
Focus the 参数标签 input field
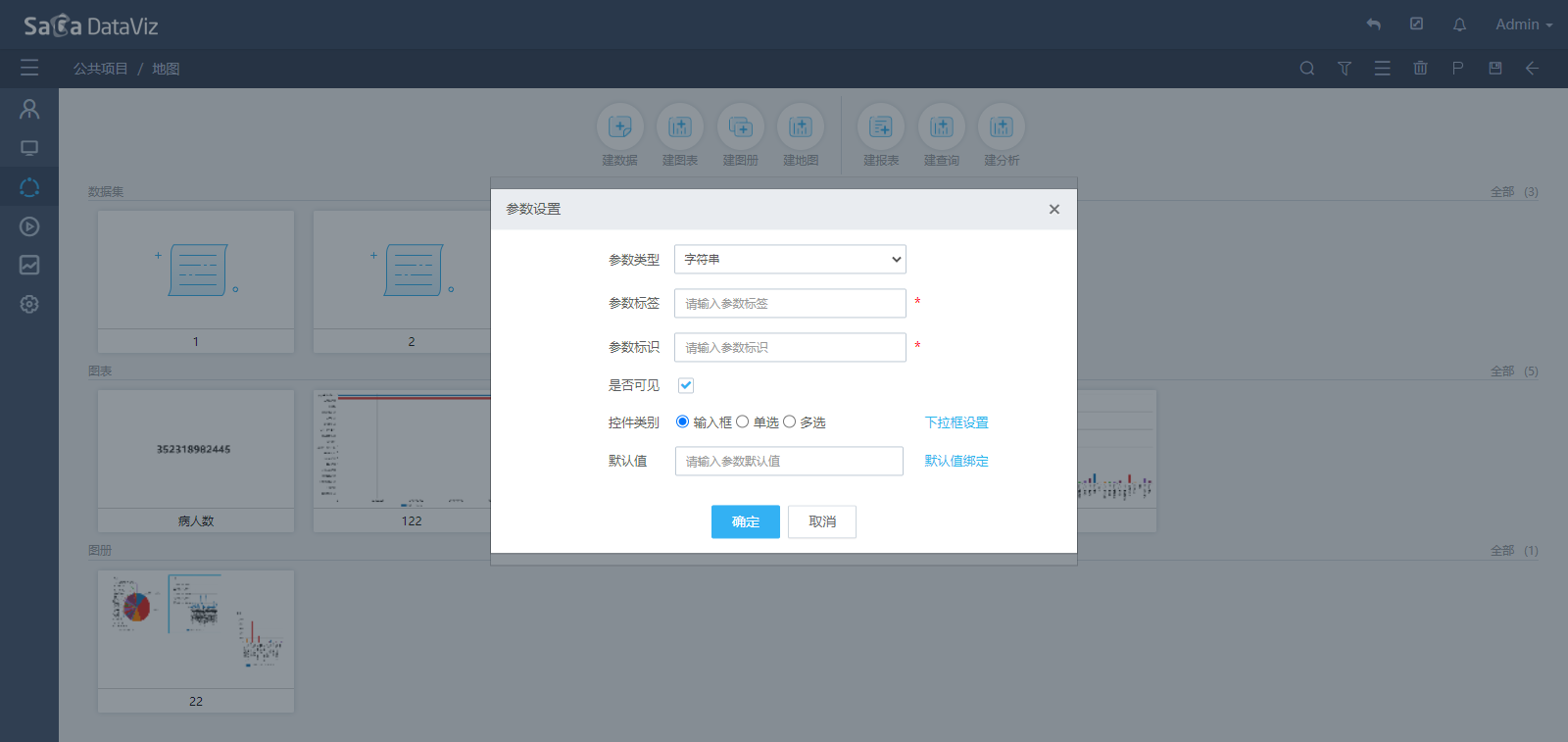[790, 303]
